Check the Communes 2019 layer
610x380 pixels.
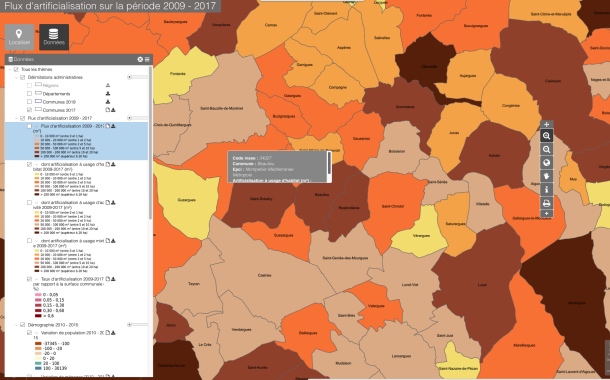pos(29,102)
